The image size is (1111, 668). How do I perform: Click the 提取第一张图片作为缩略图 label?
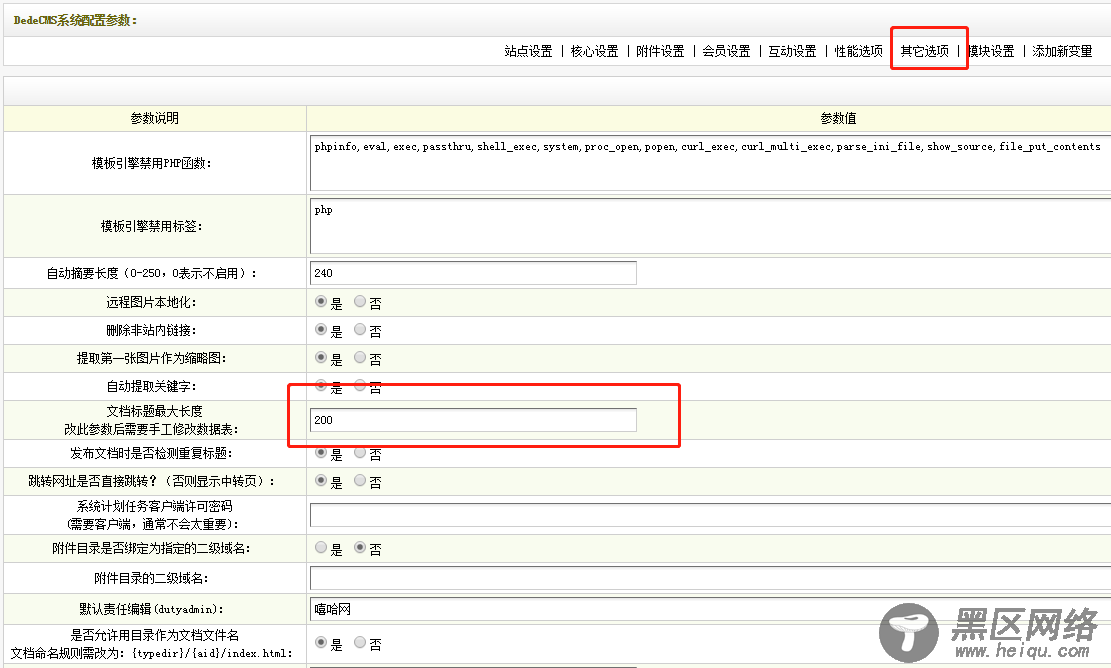coord(152,358)
